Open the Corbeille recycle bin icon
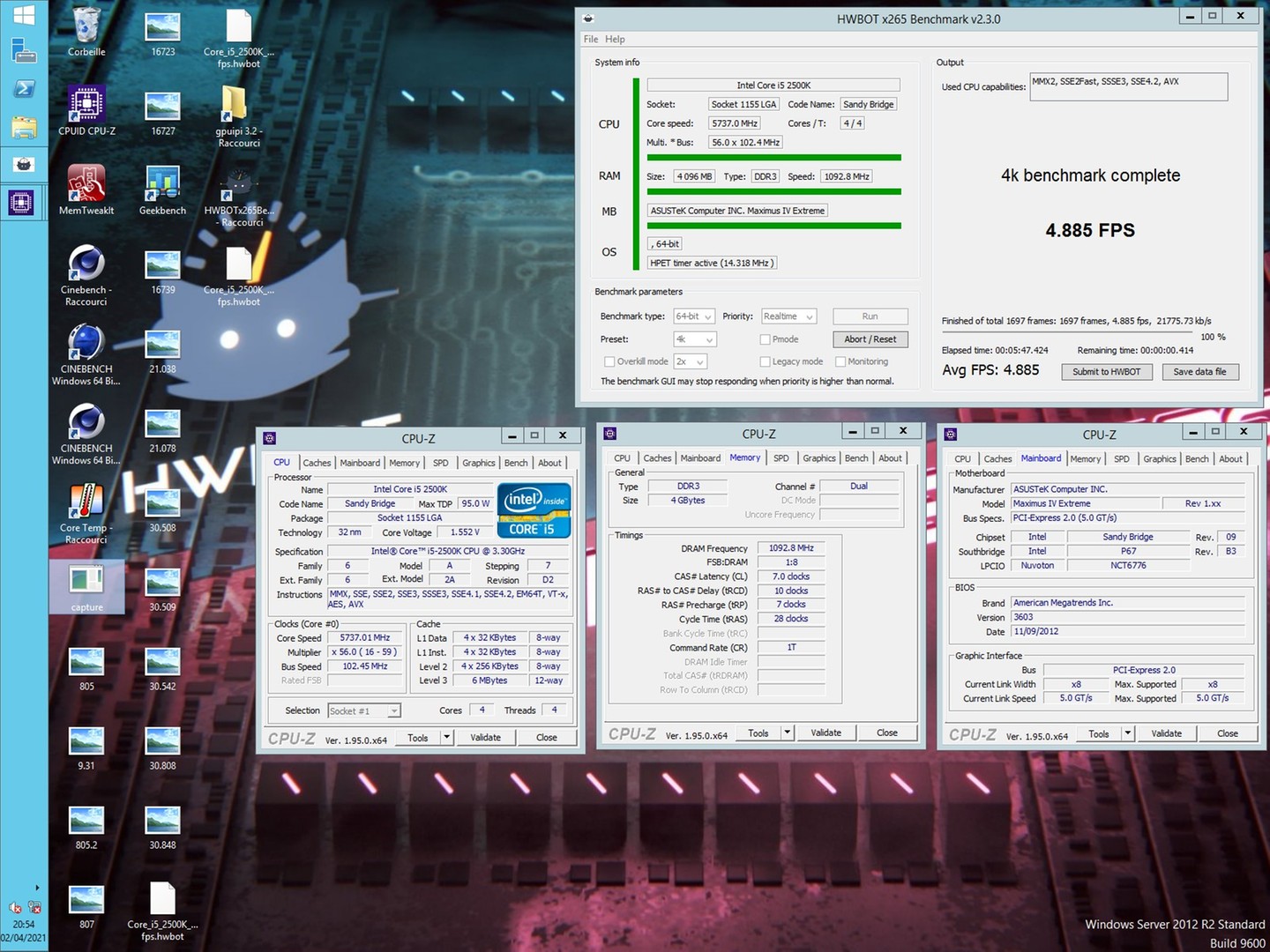The width and height of the screenshot is (1270, 952). [86, 33]
